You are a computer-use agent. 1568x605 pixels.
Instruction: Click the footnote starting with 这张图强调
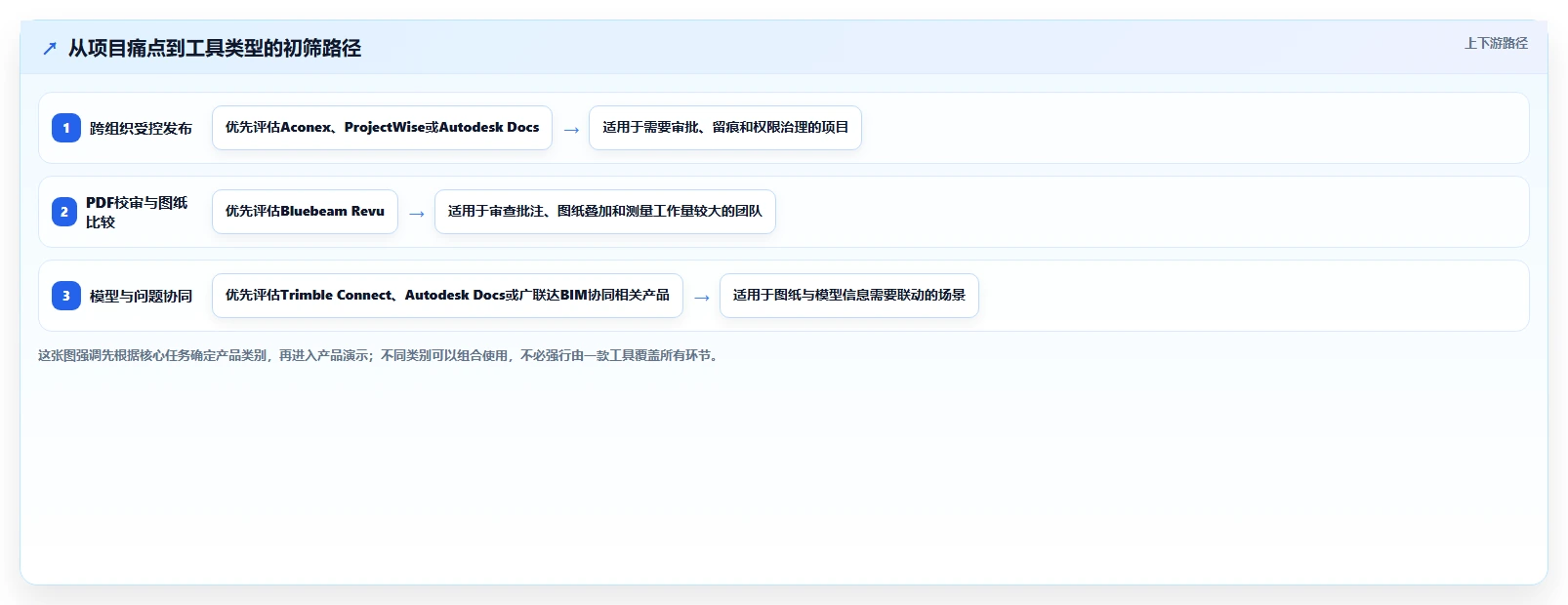click(380, 356)
